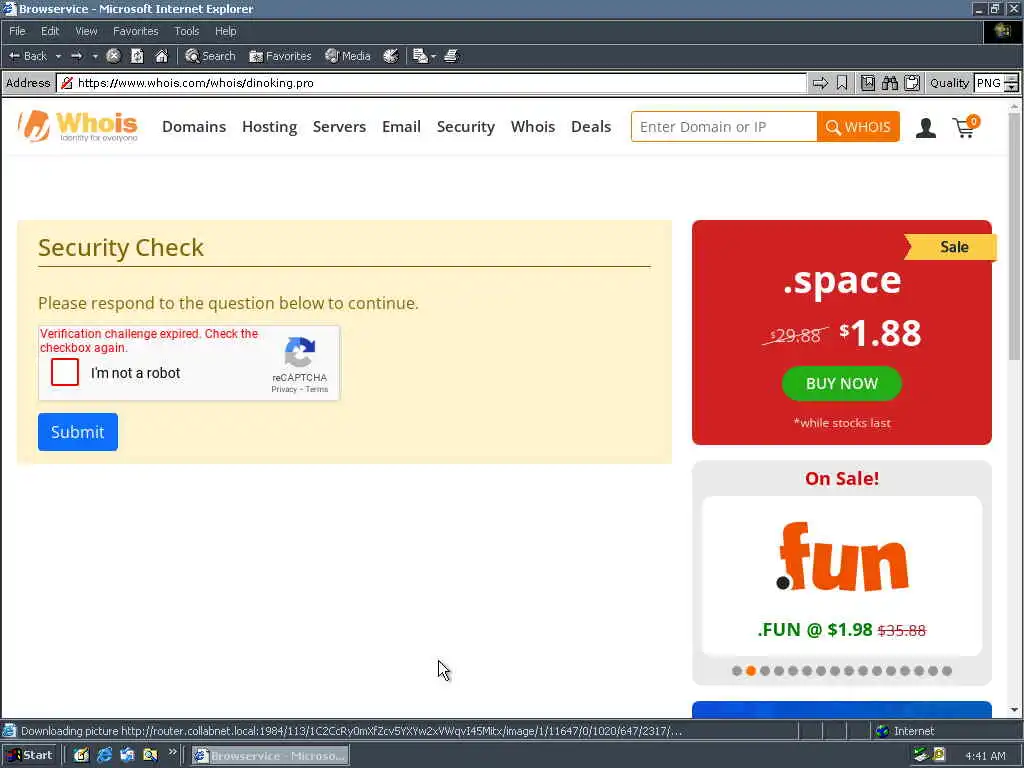Expand the quick launch overflow chevron
The width and height of the screenshot is (1024, 768).
[172, 752]
